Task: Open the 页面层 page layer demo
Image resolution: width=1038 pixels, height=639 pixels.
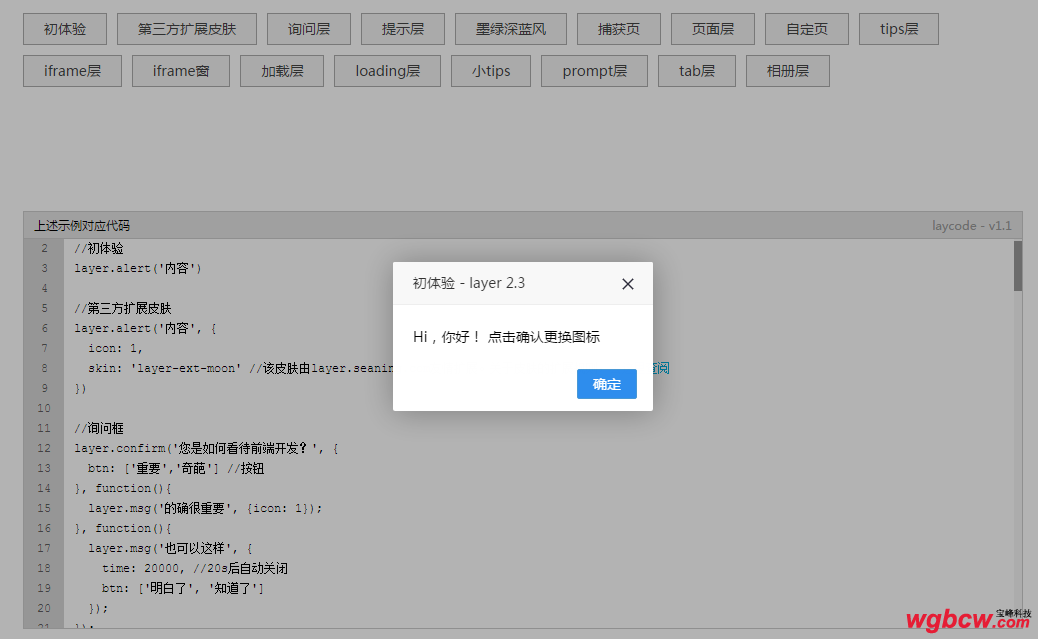Action: tap(712, 29)
